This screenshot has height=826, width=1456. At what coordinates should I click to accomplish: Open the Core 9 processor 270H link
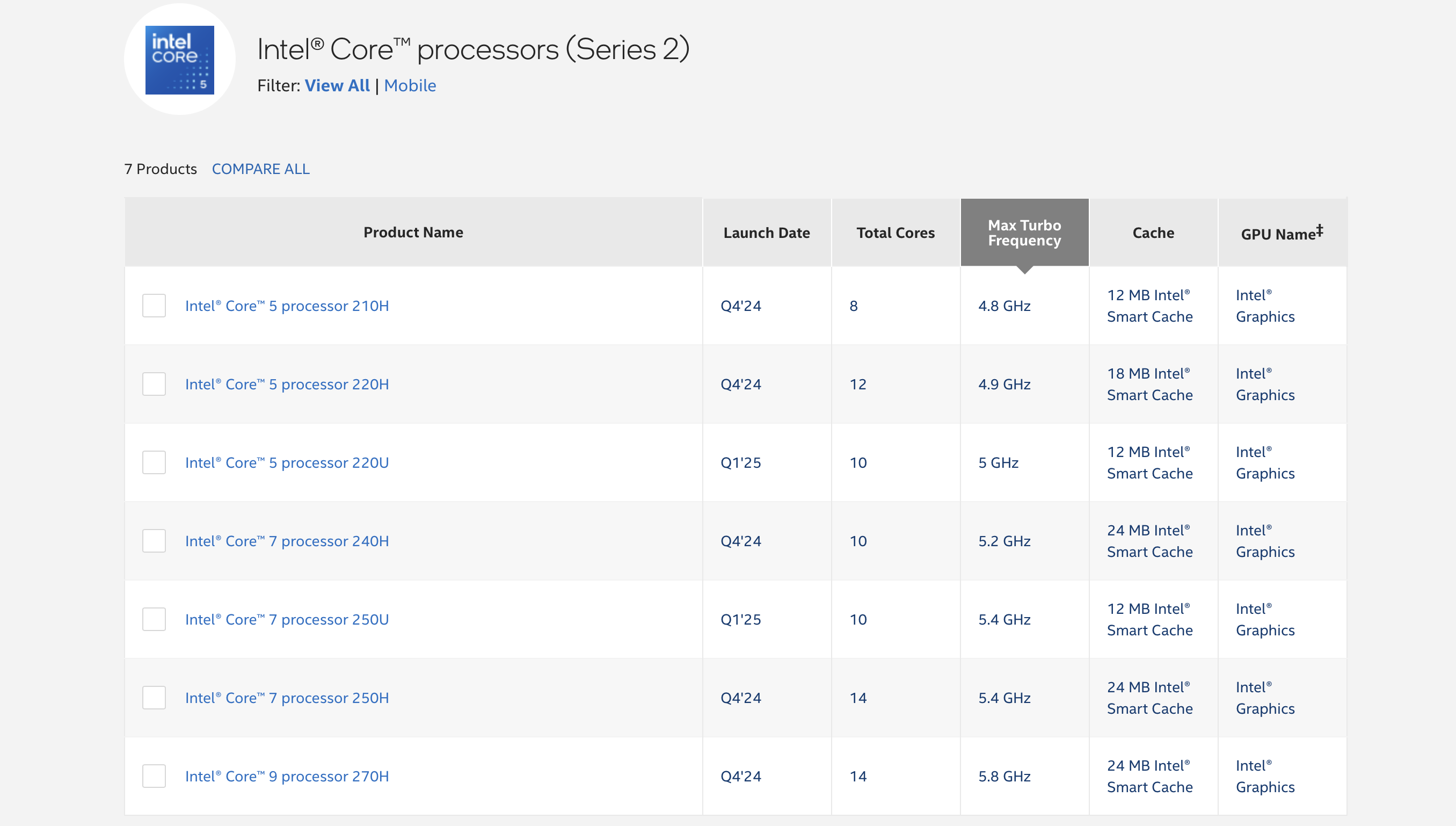click(x=287, y=776)
